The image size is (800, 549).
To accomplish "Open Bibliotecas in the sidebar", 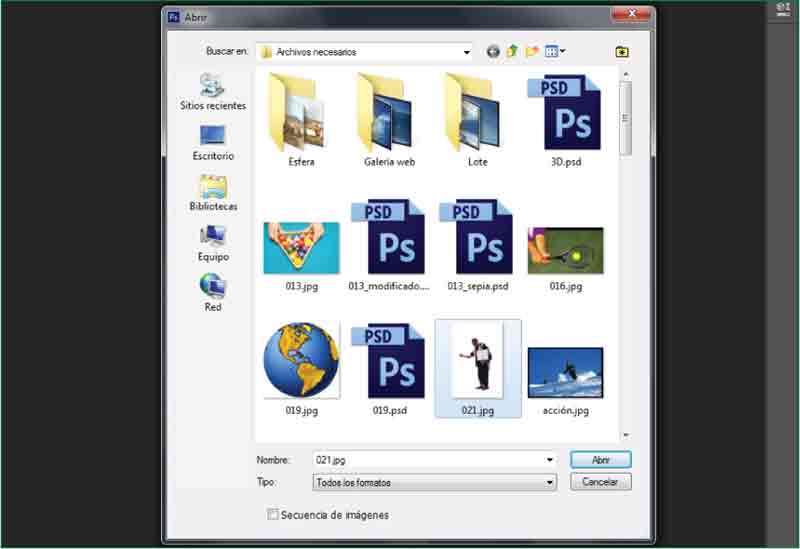I will tap(212, 192).
